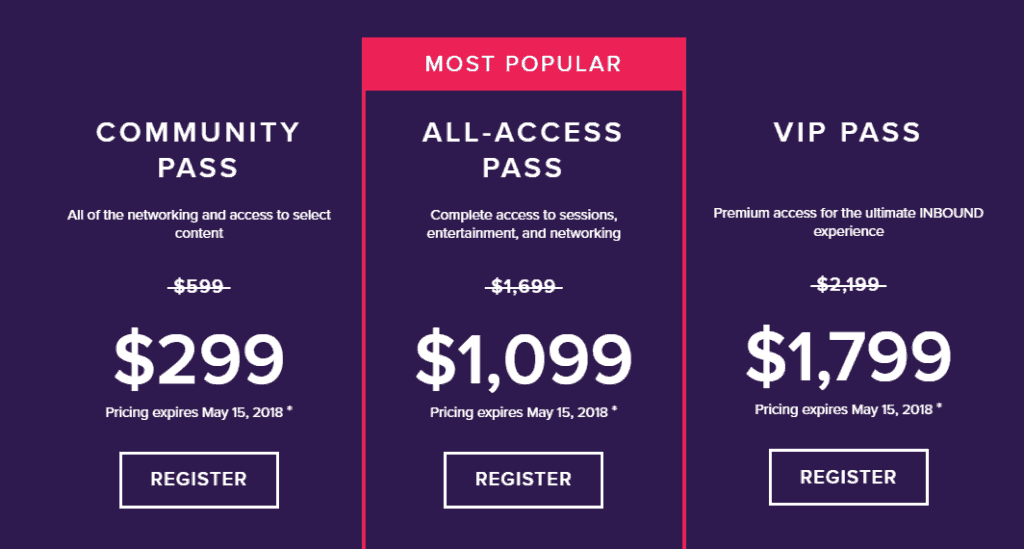The width and height of the screenshot is (1024, 549).
Task: Click the crossed-out $1,699 price
Action: point(524,286)
